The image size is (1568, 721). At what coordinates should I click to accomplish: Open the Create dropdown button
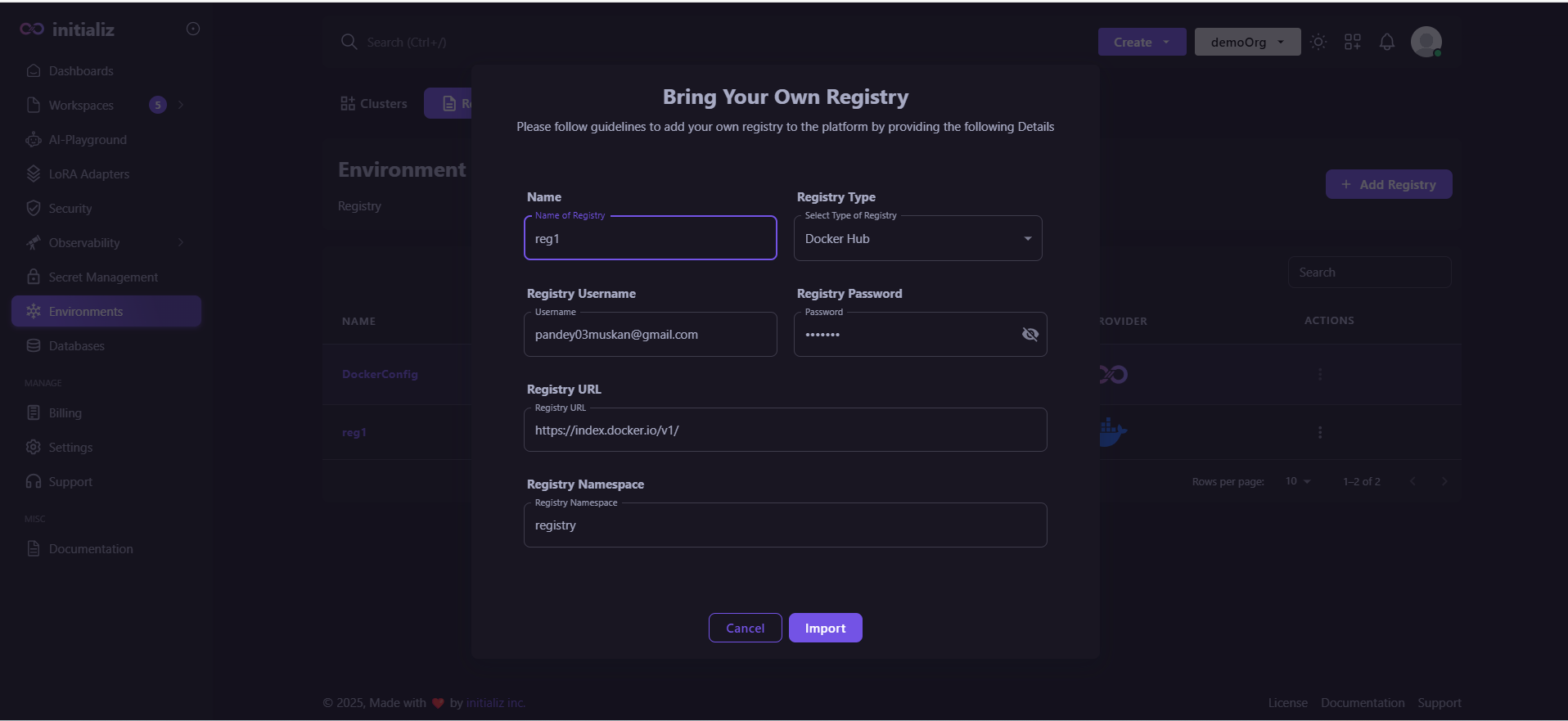coord(1142,42)
